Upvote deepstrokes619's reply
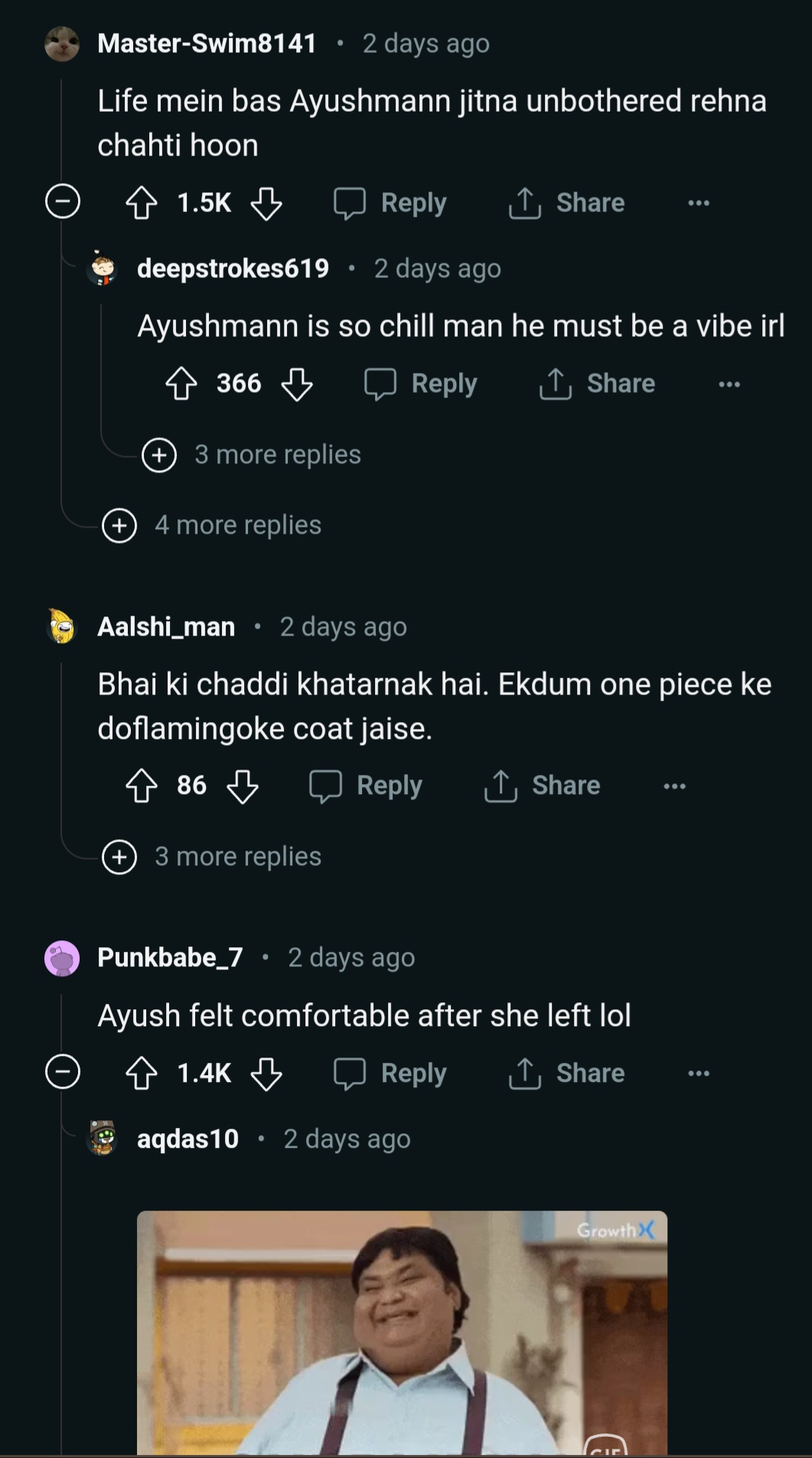Image resolution: width=812 pixels, height=1458 pixels. tap(181, 384)
